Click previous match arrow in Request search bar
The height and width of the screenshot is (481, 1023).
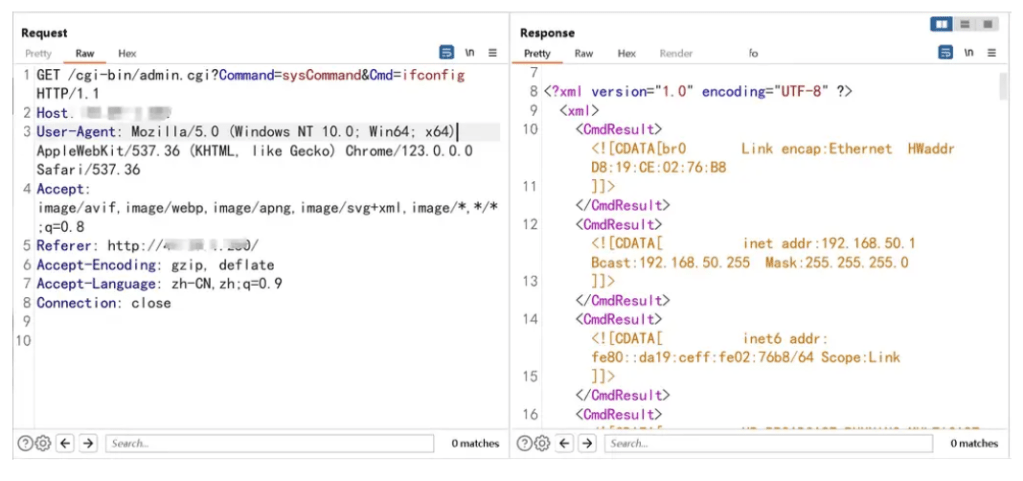66,443
